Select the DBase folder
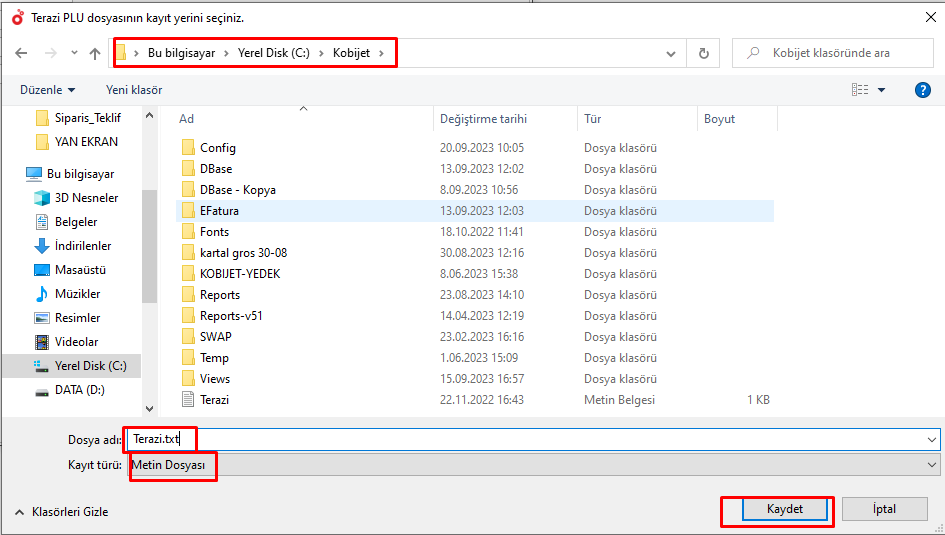Screen dimensions: 945x535 pos(207,169)
